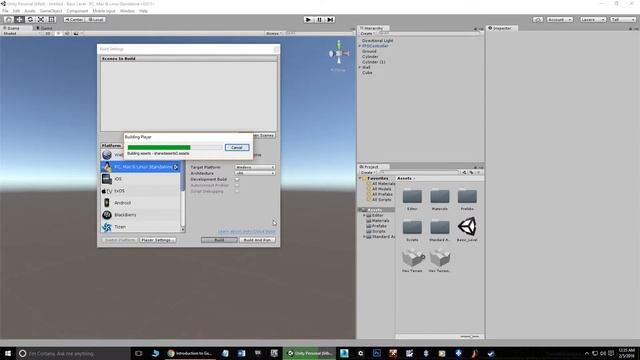Open the Assets menu
This screenshot has height=360, width=640.
[x=30, y=11]
